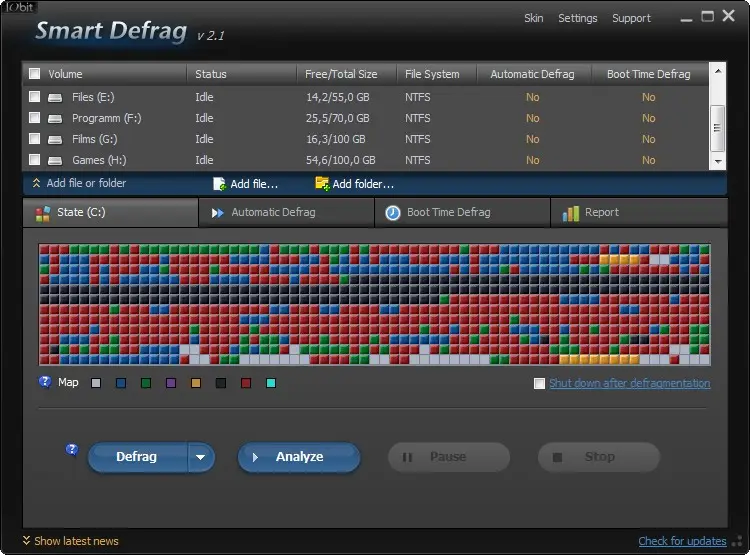Check the Files (E:) volume checkbox
The height and width of the screenshot is (555, 750).
click(34, 97)
